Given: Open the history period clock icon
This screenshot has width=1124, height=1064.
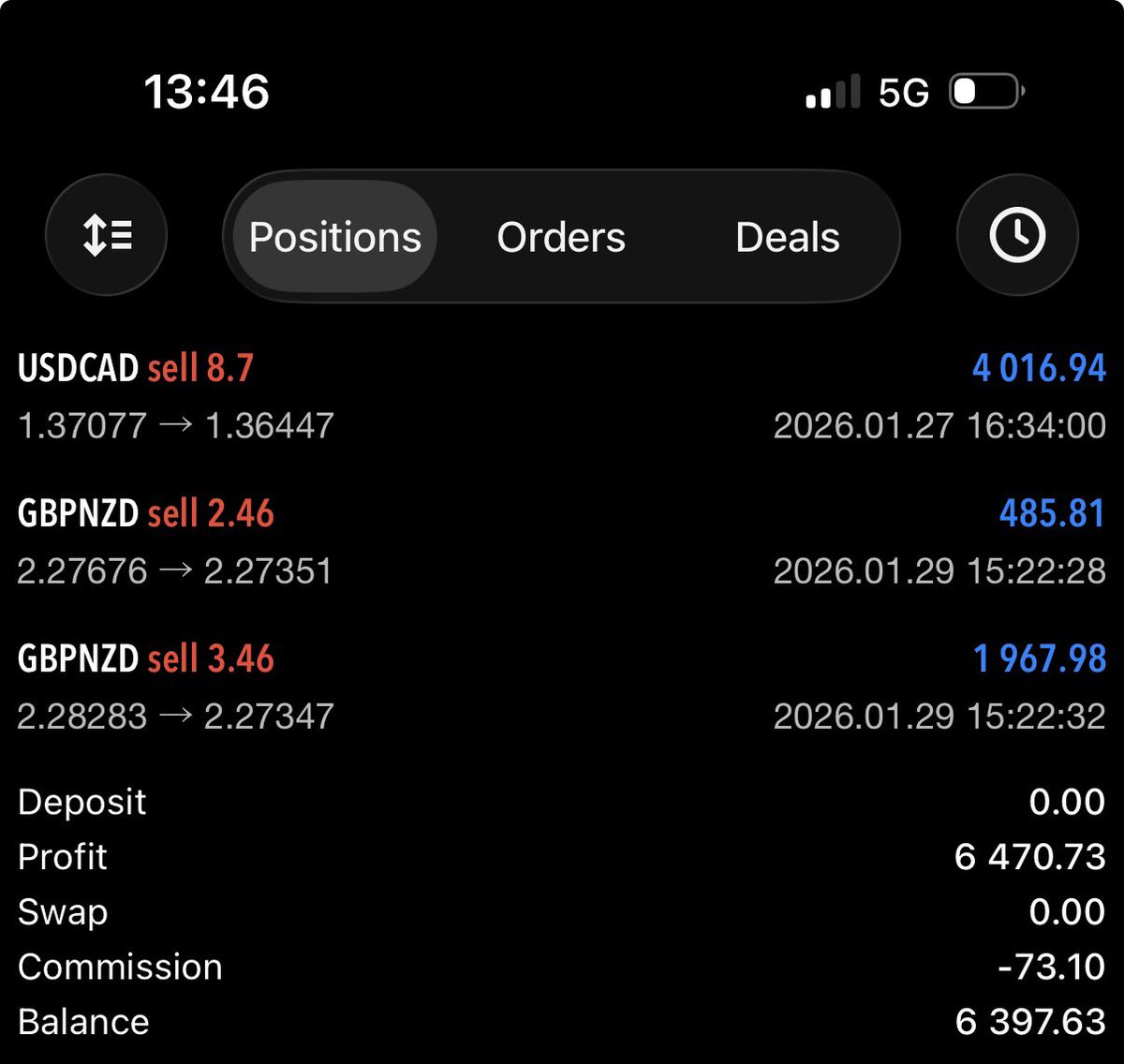Looking at the screenshot, I should tap(1017, 235).
